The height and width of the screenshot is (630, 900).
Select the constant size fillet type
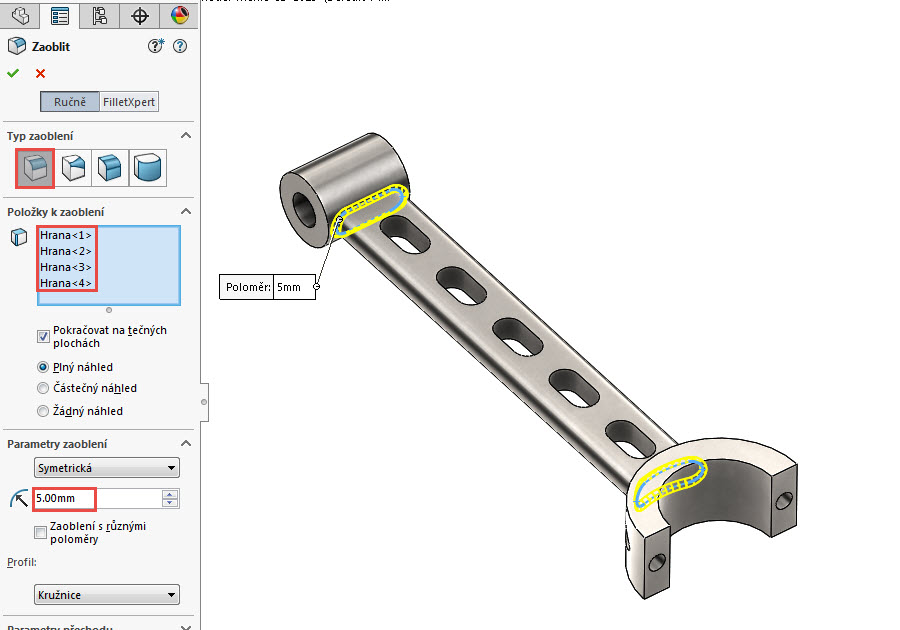tap(34, 167)
